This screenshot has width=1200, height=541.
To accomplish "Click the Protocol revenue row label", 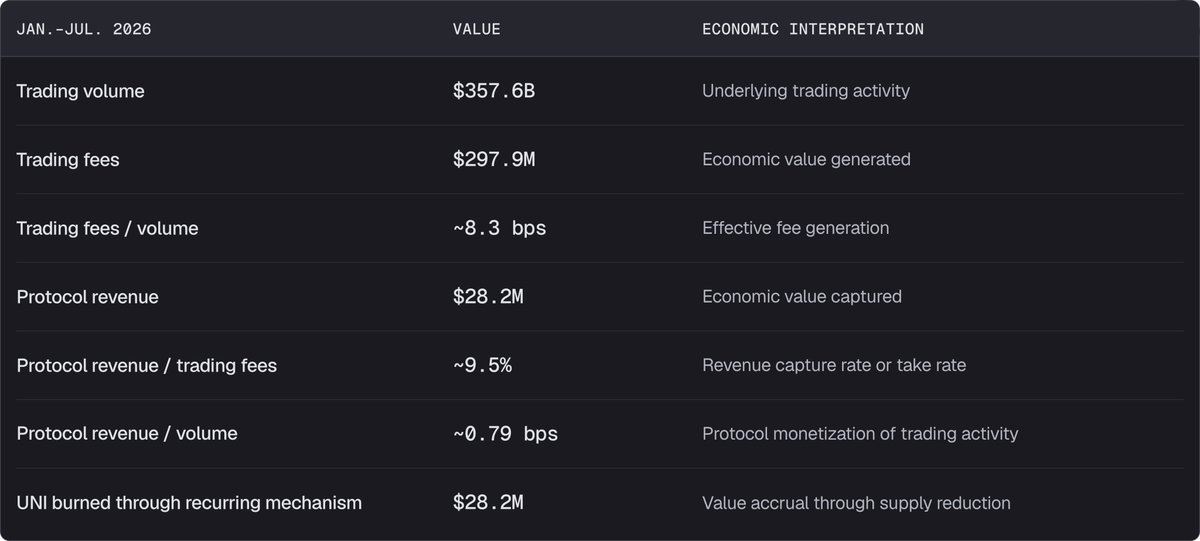I will (x=87, y=297).
